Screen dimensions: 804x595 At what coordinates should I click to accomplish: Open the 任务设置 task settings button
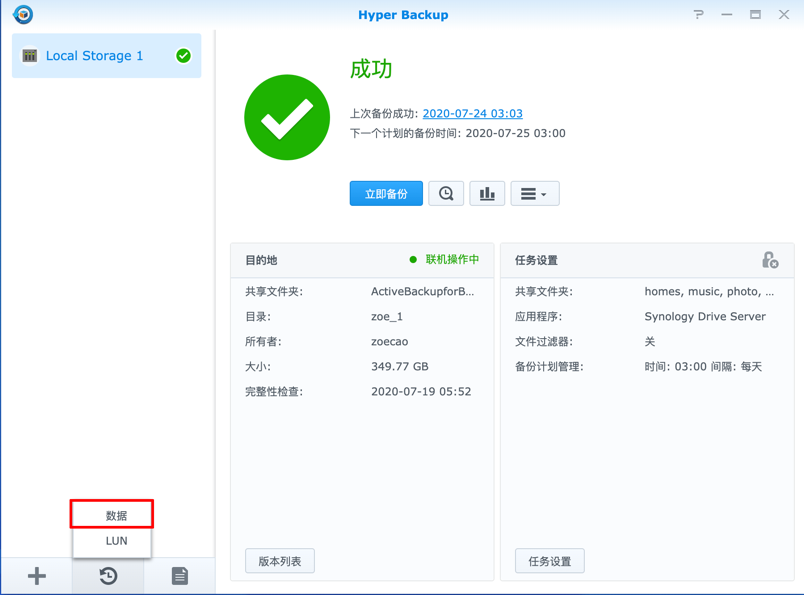coord(550,561)
